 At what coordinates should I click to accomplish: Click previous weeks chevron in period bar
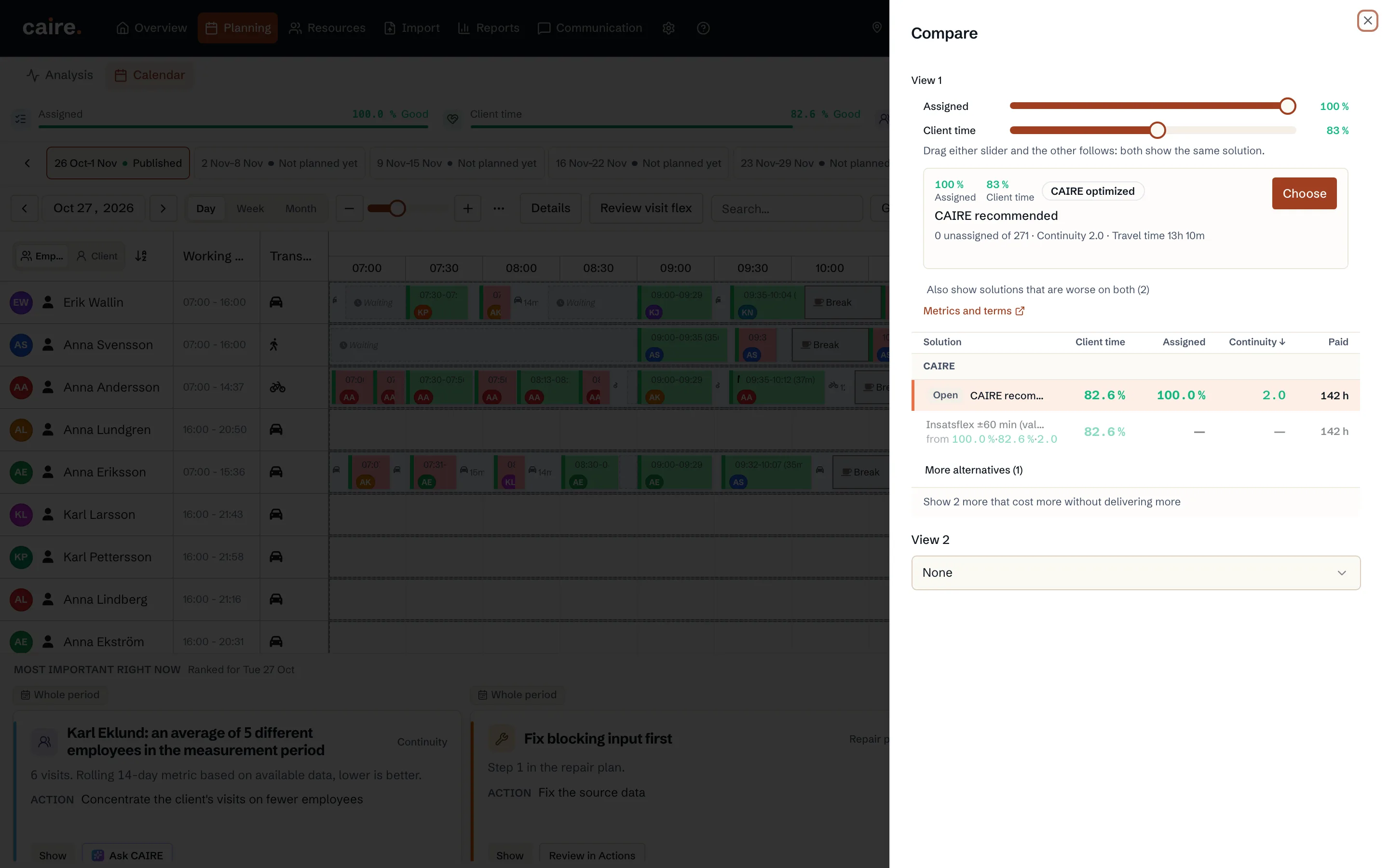tap(27, 163)
